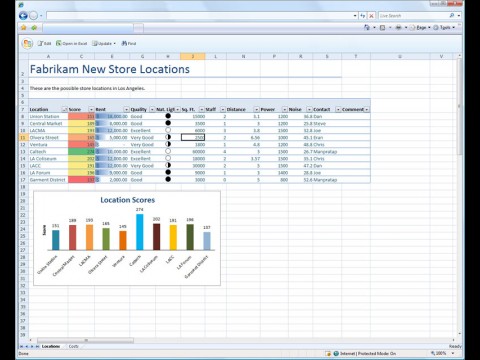Image resolution: width=480 pixels, height=360 pixels.
Task: Click the horizontal scrollbar thumb
Action: 86,340
